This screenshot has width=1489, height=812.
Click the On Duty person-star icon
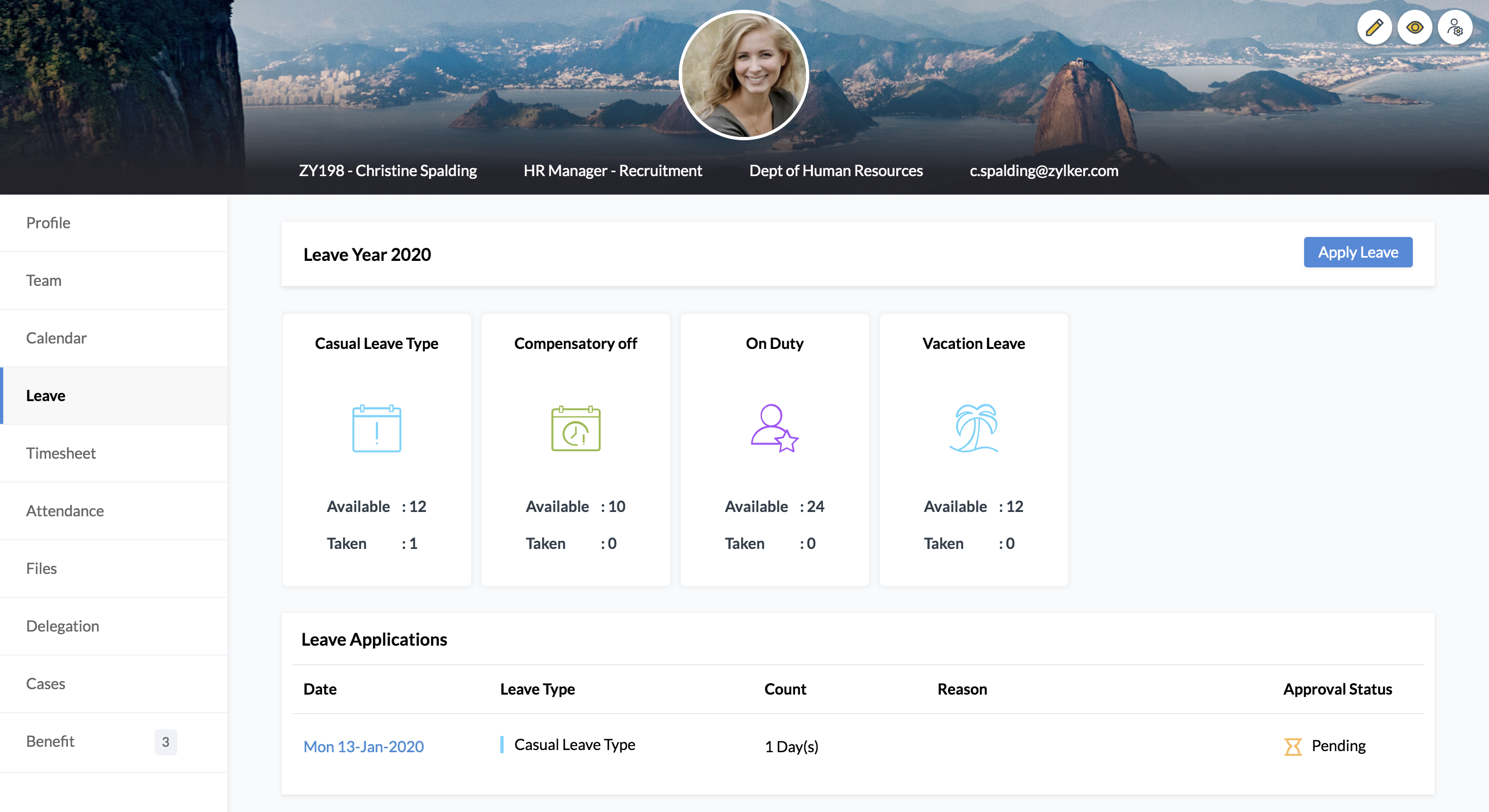pyautogui.click(x=774, y=428)
